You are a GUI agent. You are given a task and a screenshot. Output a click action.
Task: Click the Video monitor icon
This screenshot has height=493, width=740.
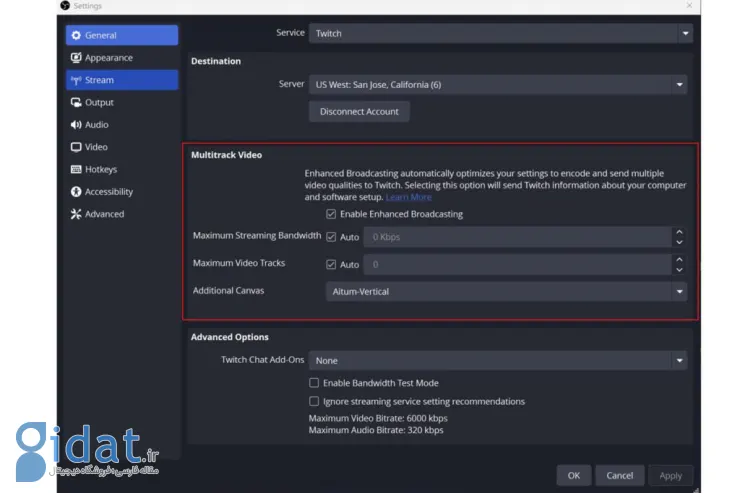point(76,147)
